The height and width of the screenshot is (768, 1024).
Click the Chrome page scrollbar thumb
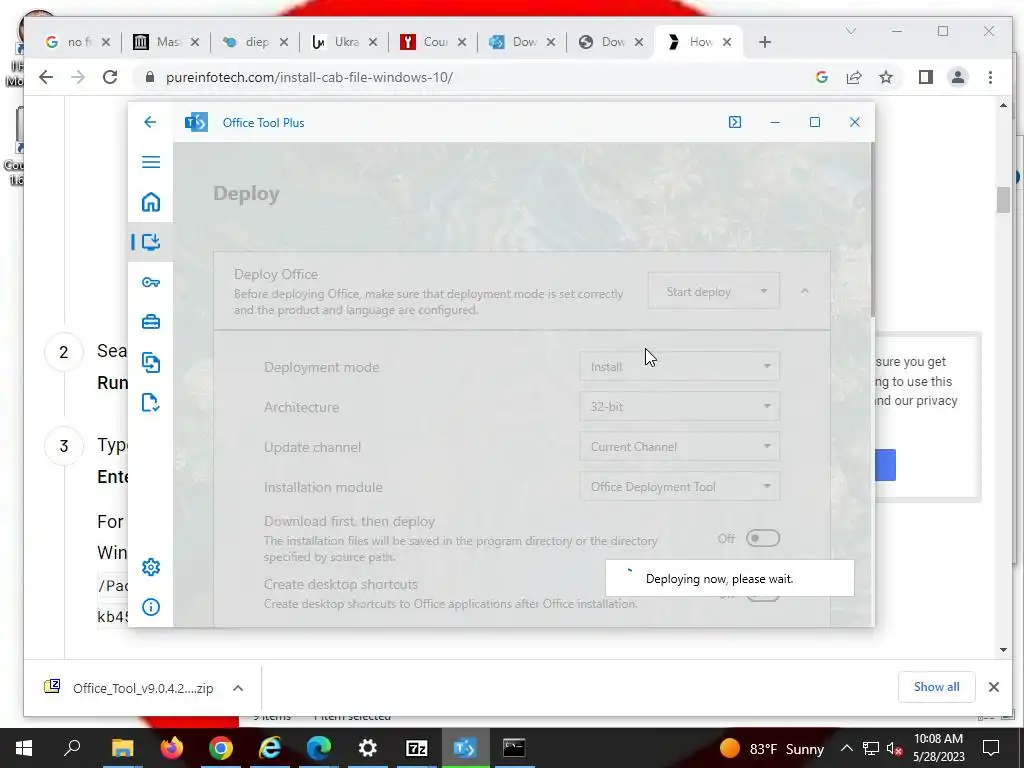pos(1003,200)
